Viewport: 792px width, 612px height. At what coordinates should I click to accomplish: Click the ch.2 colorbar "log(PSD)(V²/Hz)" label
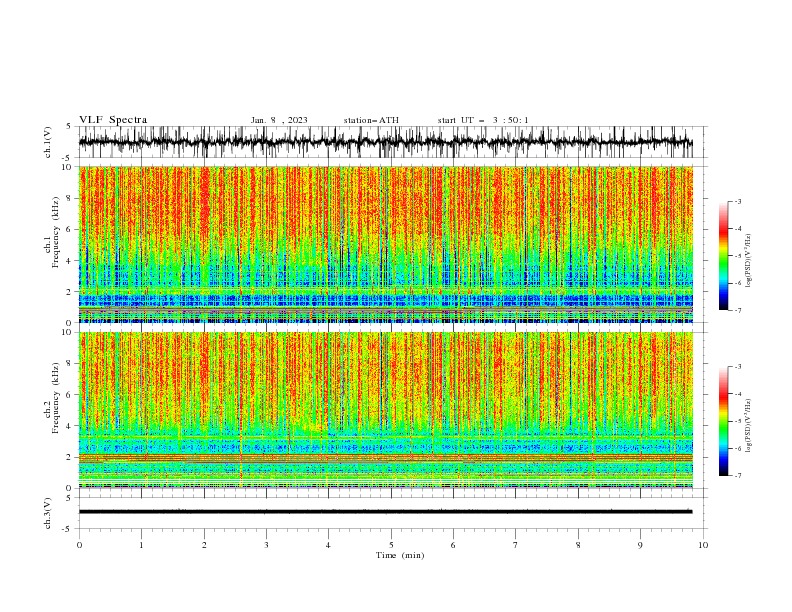[x=749, y=426]
